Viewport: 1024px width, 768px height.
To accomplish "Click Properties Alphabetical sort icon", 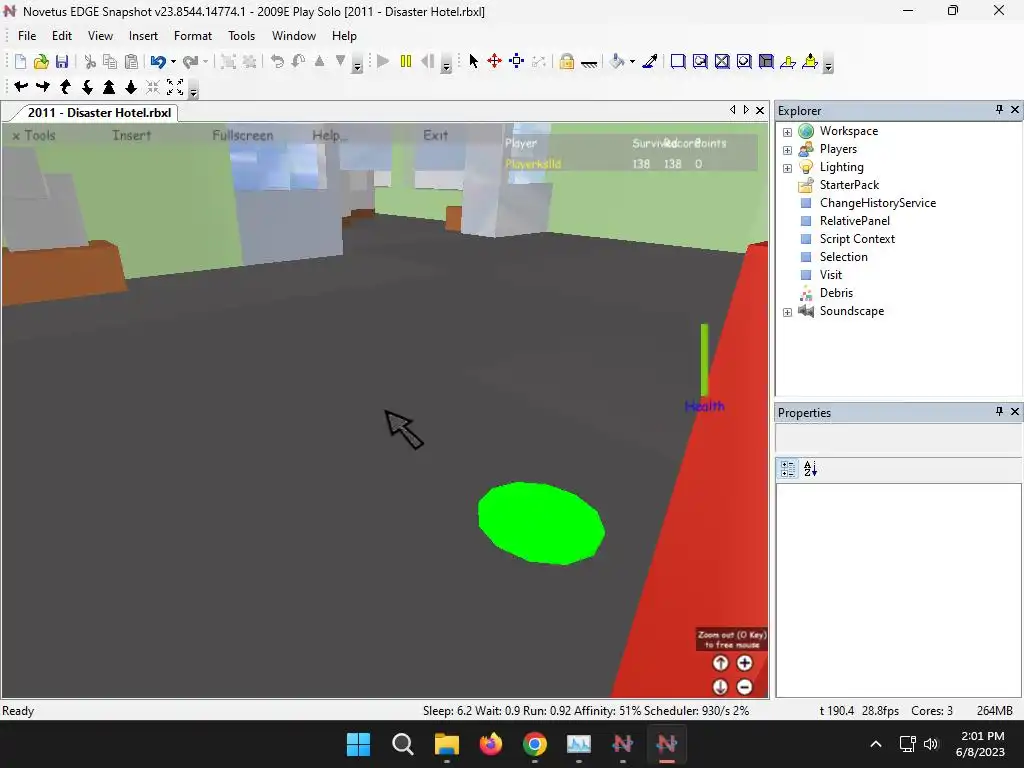I will click(x=810, y=469).
